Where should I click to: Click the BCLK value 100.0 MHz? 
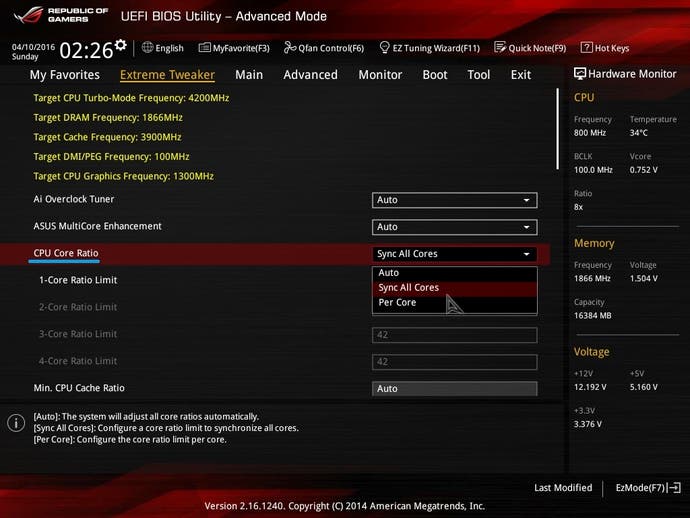593,169
